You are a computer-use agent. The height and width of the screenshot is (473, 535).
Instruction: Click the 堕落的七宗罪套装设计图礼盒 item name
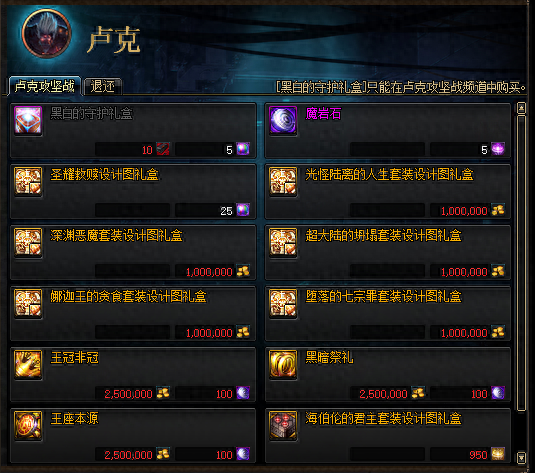(383, 296)
